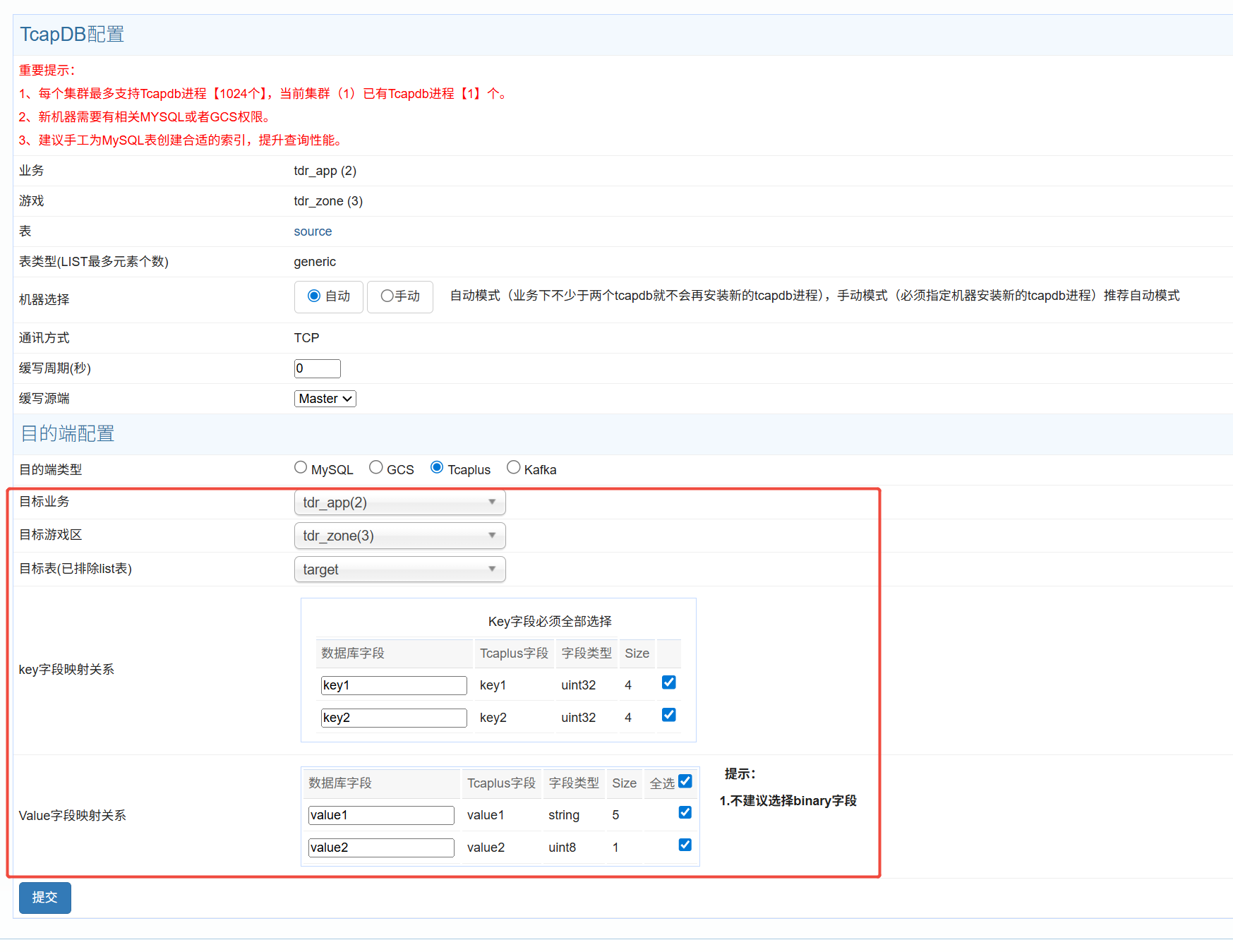Click the key1 database field input
Viewport: 1233px width, 952px height.
(x=394, y=685)
